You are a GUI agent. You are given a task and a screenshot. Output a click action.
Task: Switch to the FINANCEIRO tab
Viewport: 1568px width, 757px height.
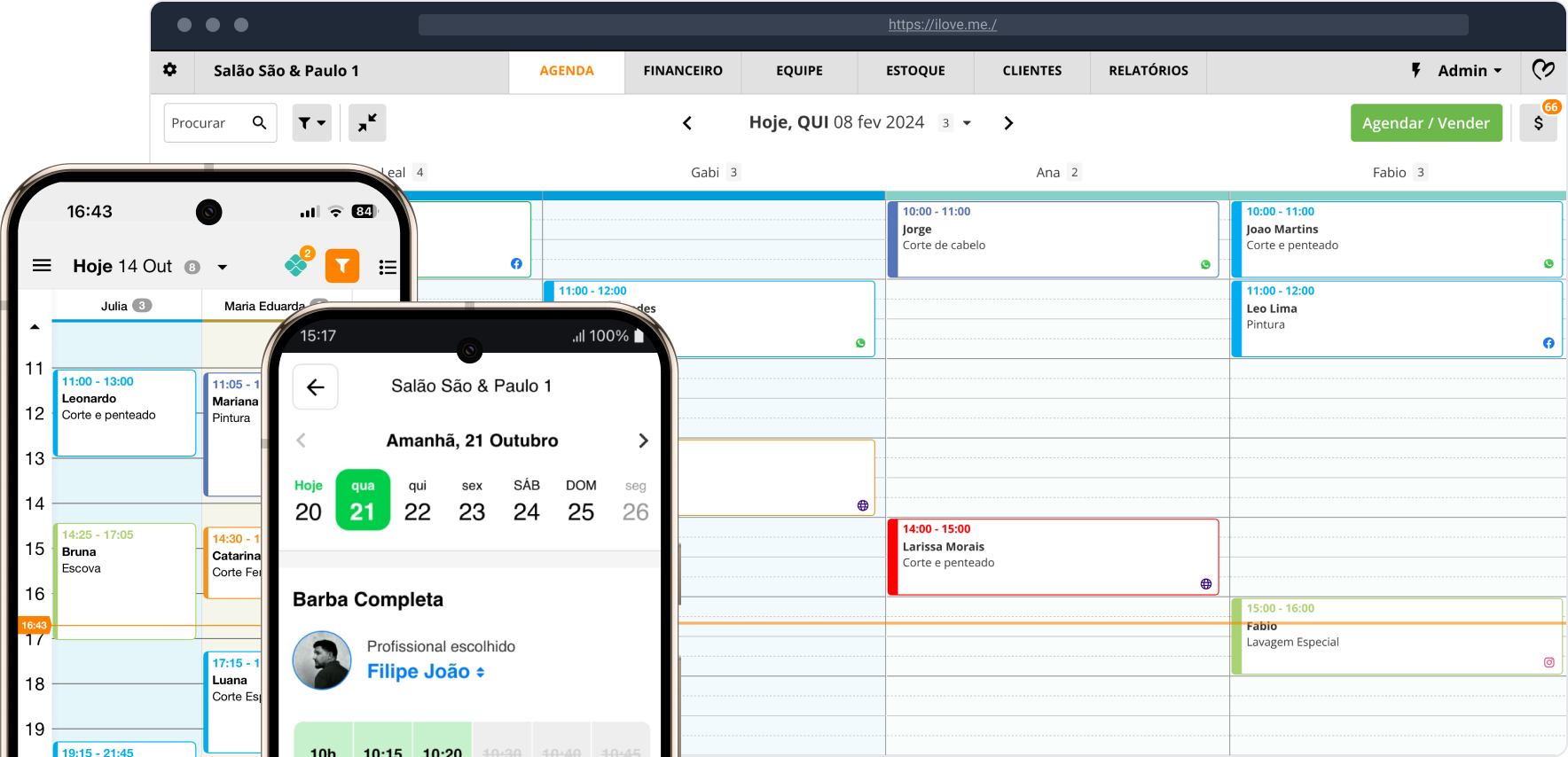[x=683, y=71]
